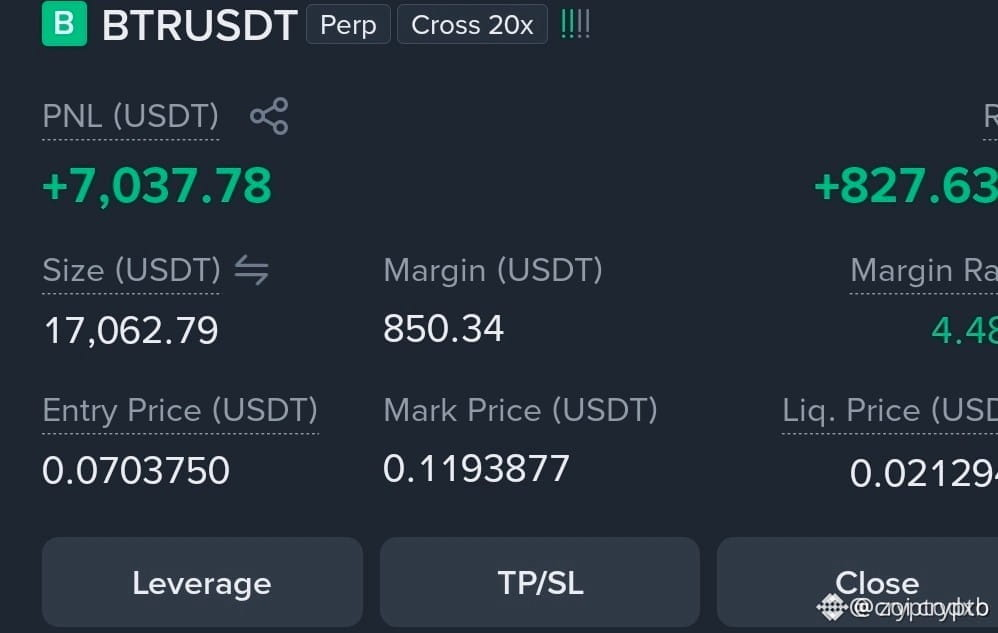The height and width of the screenshot is (633, 998).
Task: Click the mark price 0.1193877 value
Action: [x=476, y=469]
